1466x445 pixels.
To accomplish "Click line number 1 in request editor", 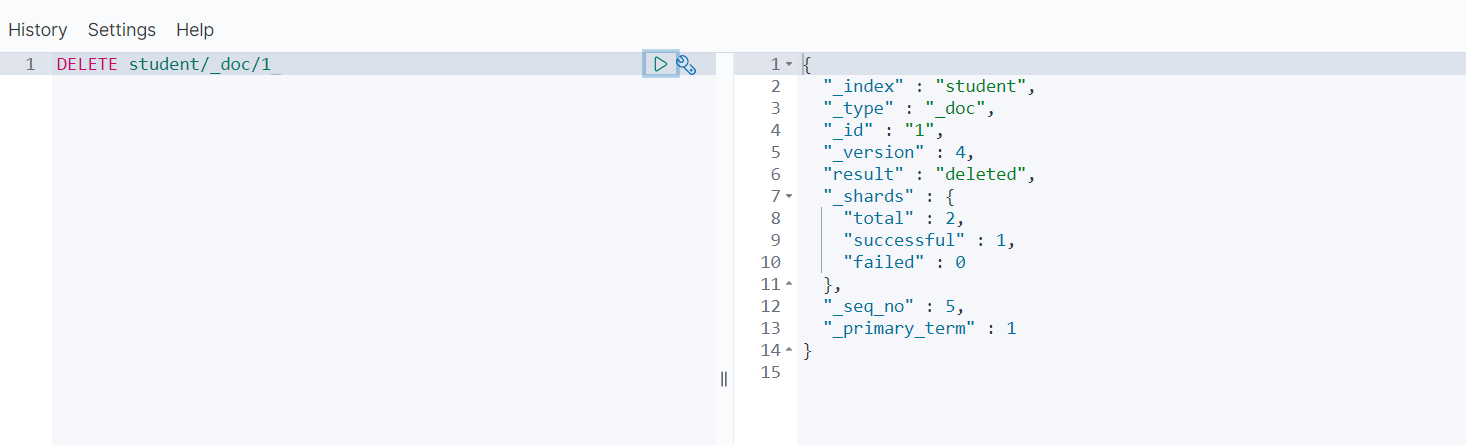I will [x=30, y=64].
